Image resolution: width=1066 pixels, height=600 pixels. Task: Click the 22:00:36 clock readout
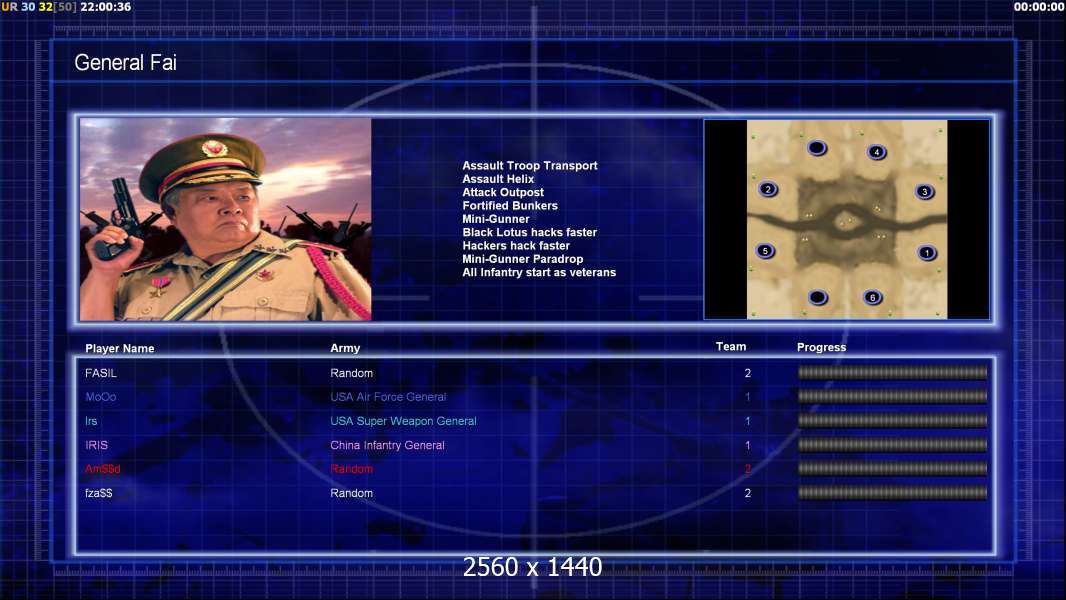tap(105, 7)
